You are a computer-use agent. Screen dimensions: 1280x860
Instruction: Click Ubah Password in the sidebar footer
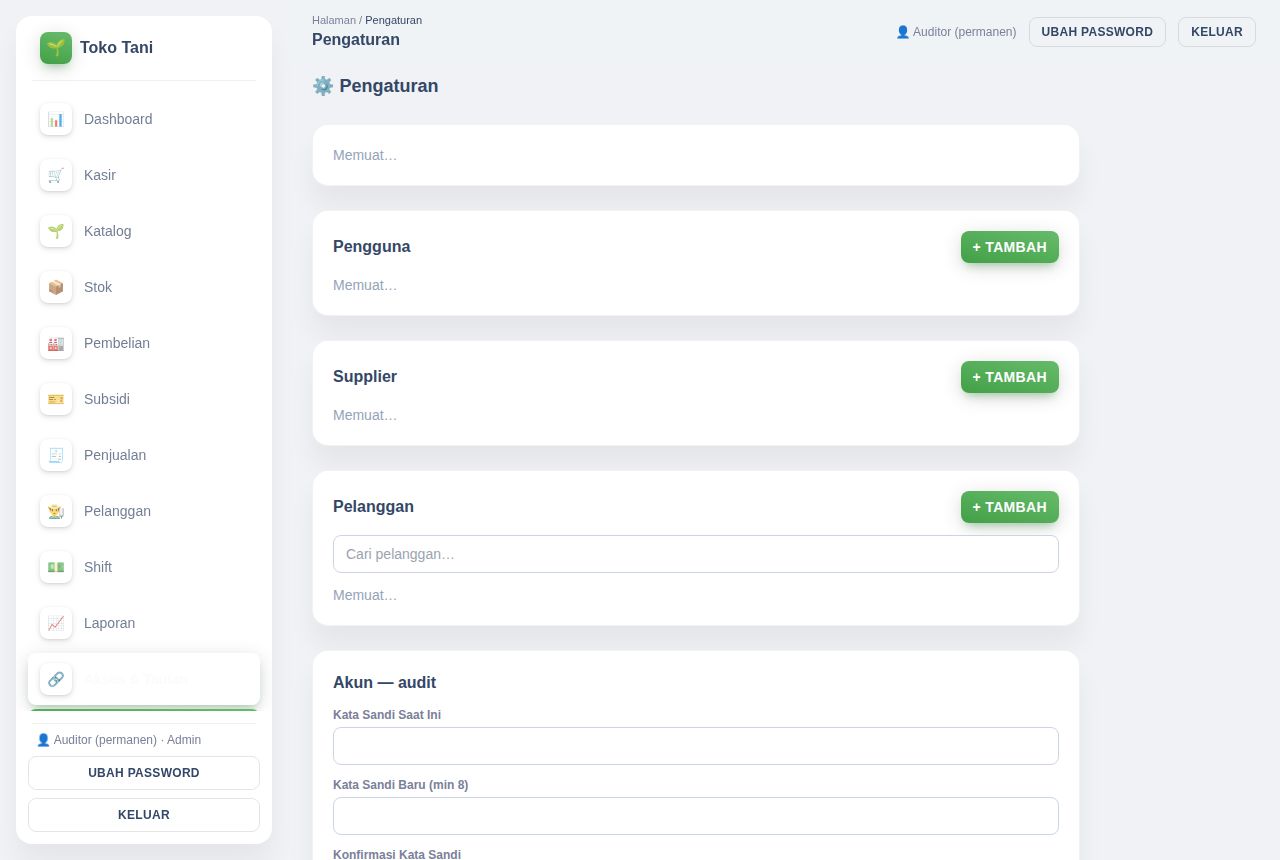point(144,773)
